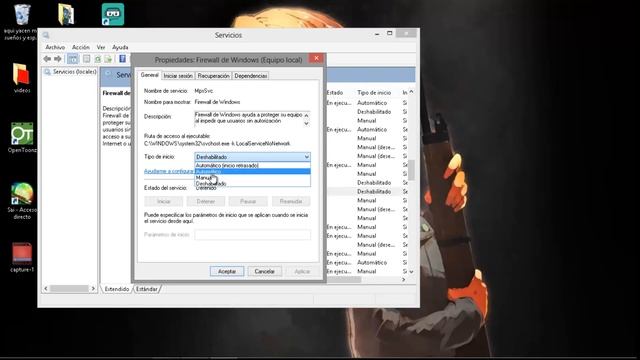This screenshot has height=360, width=640.
Task: Click the Aceptar button
Action: coord(227,271)
